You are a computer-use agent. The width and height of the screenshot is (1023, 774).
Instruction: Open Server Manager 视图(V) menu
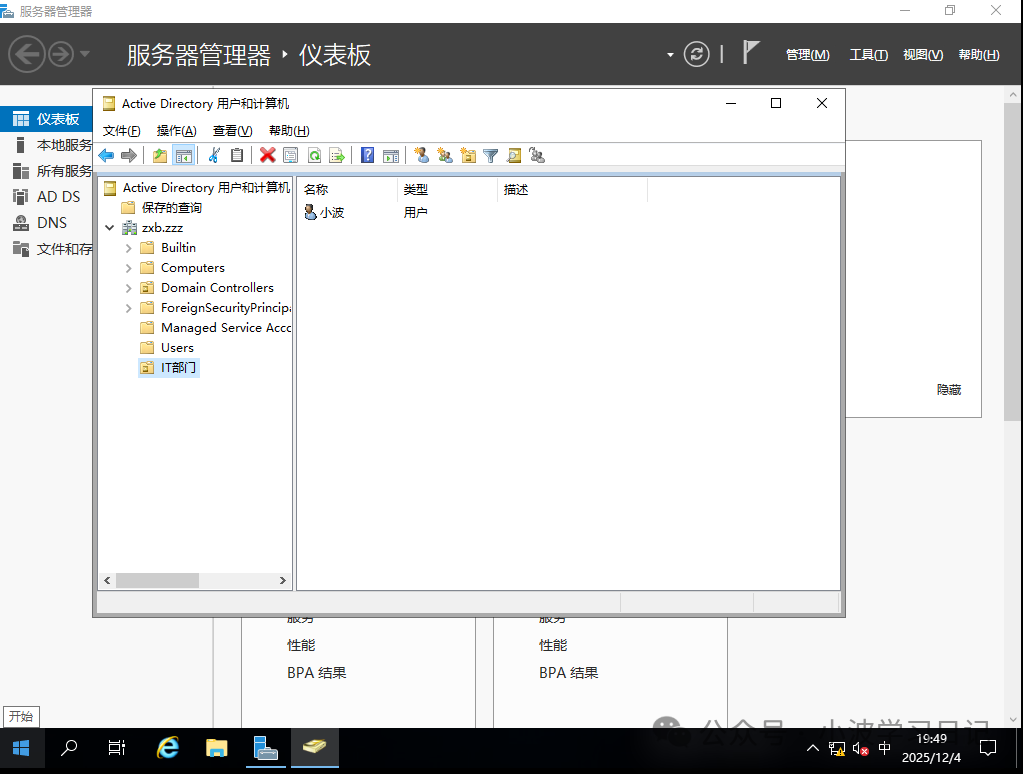click(x=923, y=55)
